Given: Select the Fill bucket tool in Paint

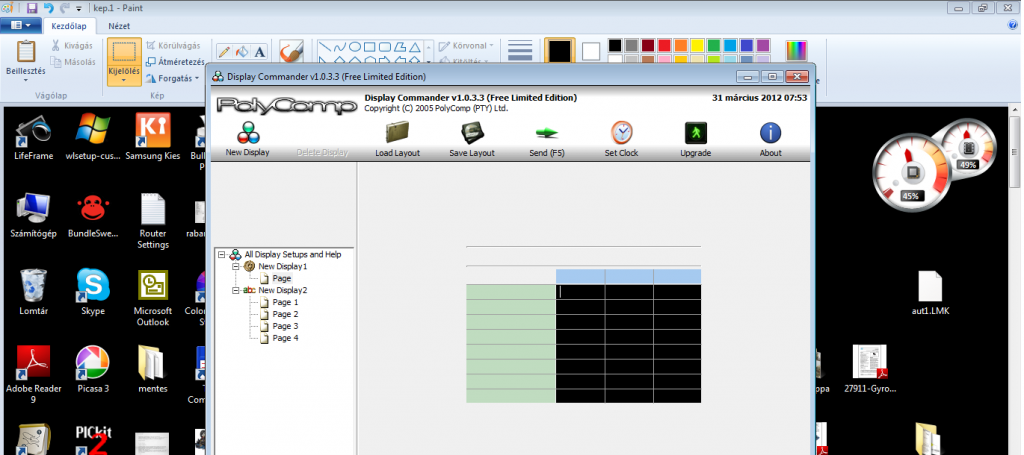Looking at the screenshot, I should (x=242, y=52).
